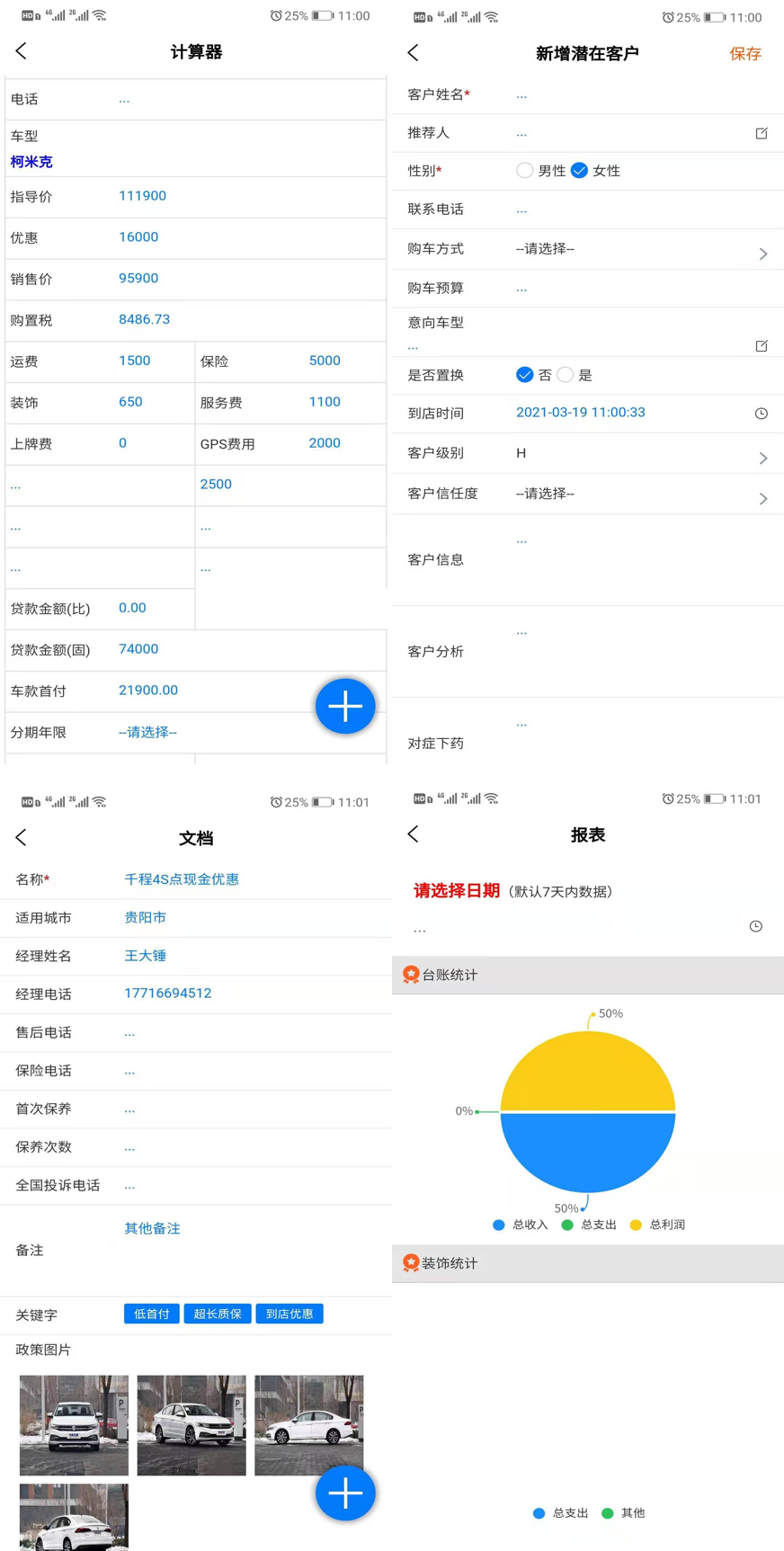Image resolution: width=784 pixels, height=1551 pixels.
Task: Tap blue plus button on calculator screen
Action: click(x=345, y=706)
